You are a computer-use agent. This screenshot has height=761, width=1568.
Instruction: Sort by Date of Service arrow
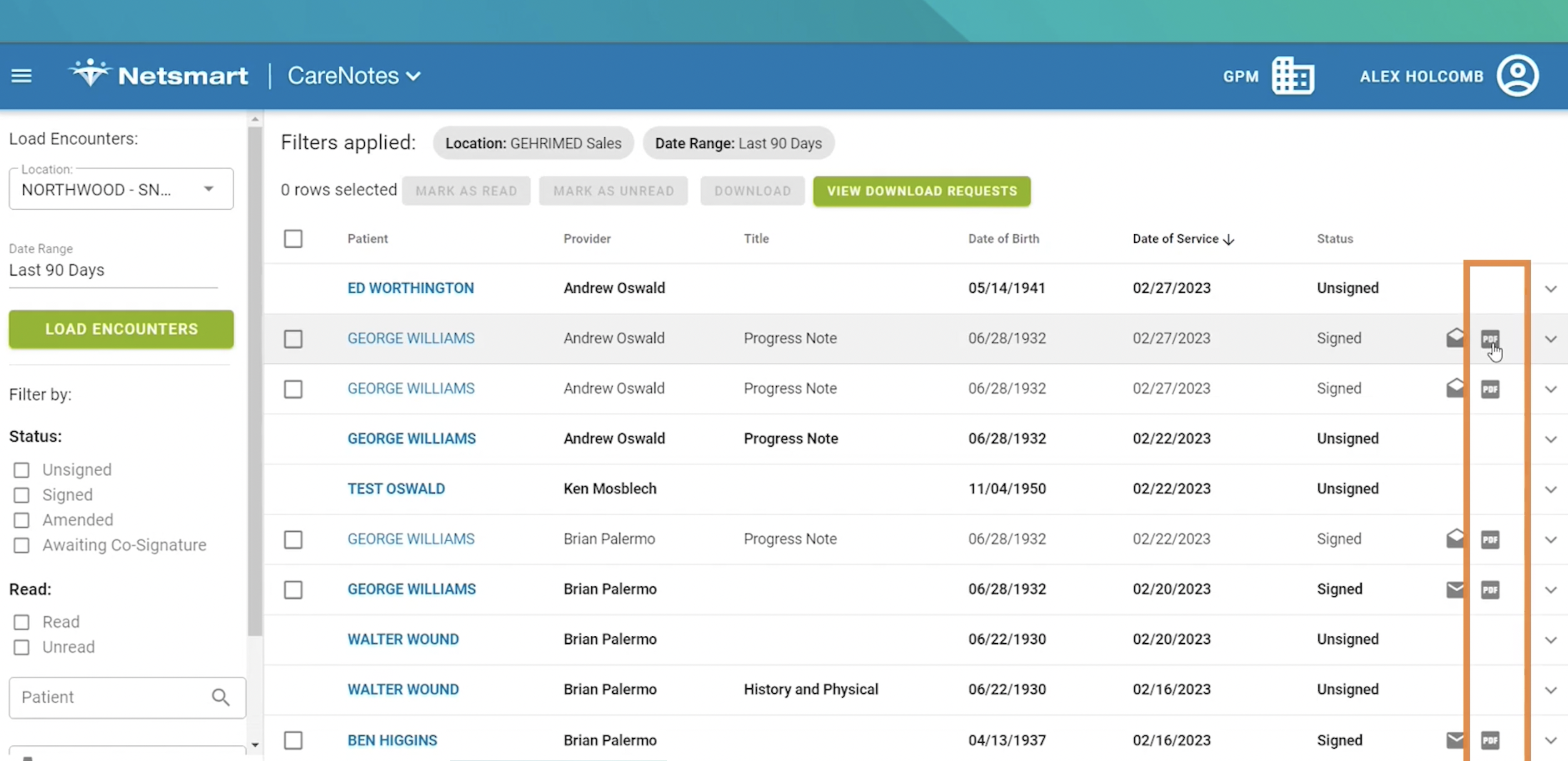1229,239
